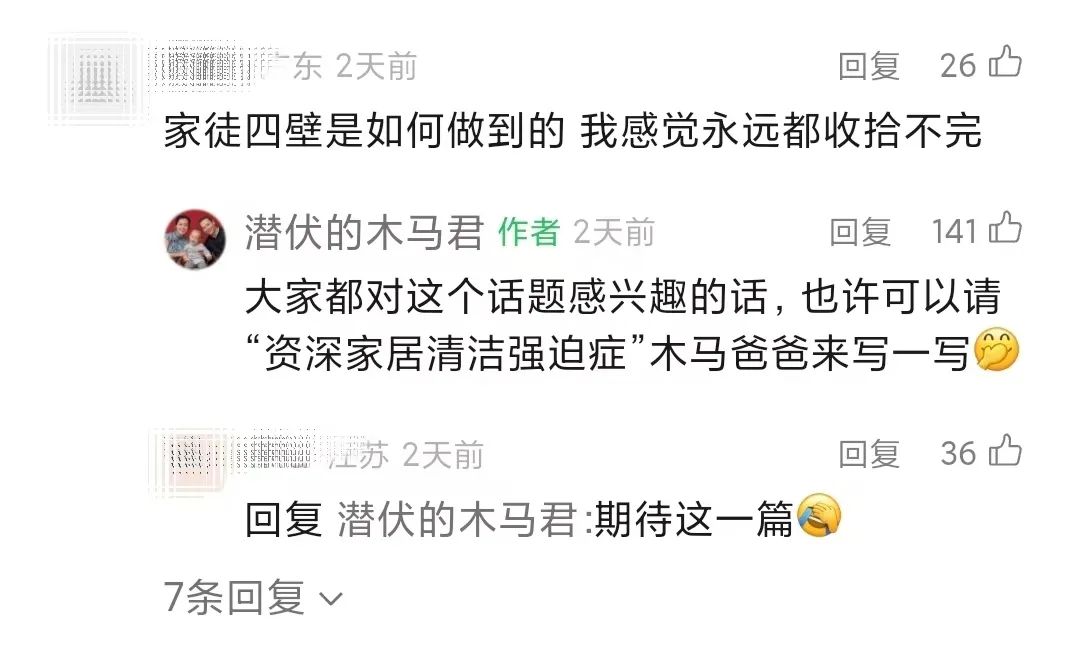Click the 141 like count number

click(x=955, y=232)
